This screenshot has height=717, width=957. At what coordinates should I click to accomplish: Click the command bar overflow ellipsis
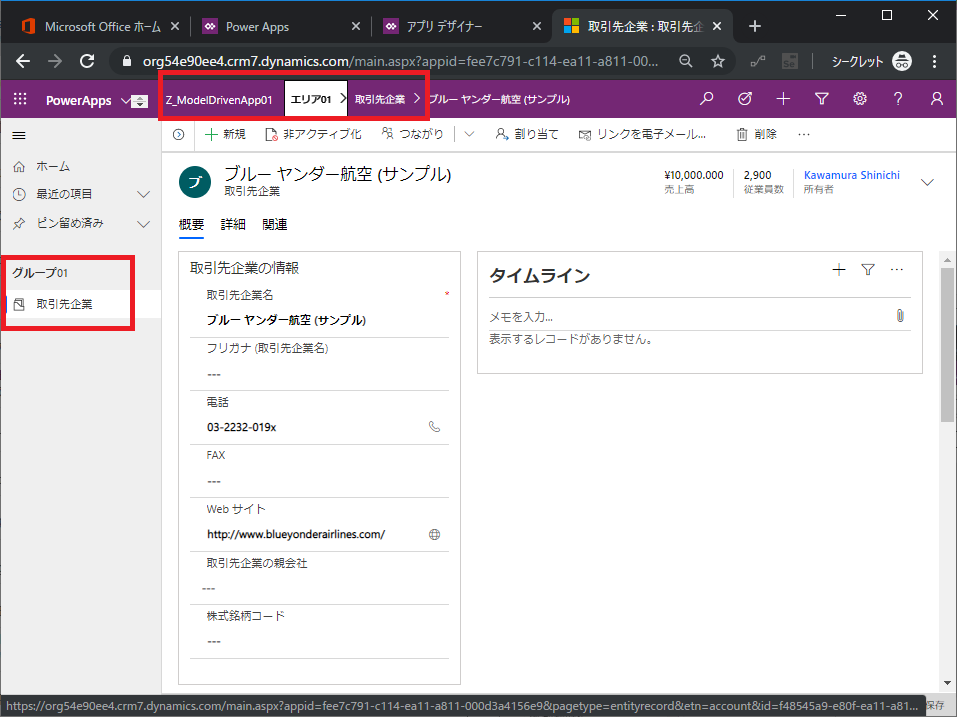click(804, 134)
